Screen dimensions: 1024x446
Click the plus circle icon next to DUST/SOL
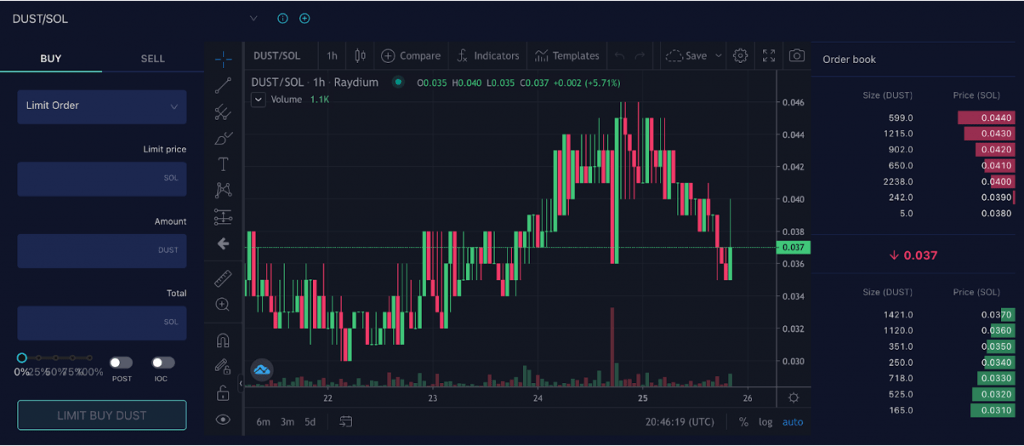tap(304, 18)
